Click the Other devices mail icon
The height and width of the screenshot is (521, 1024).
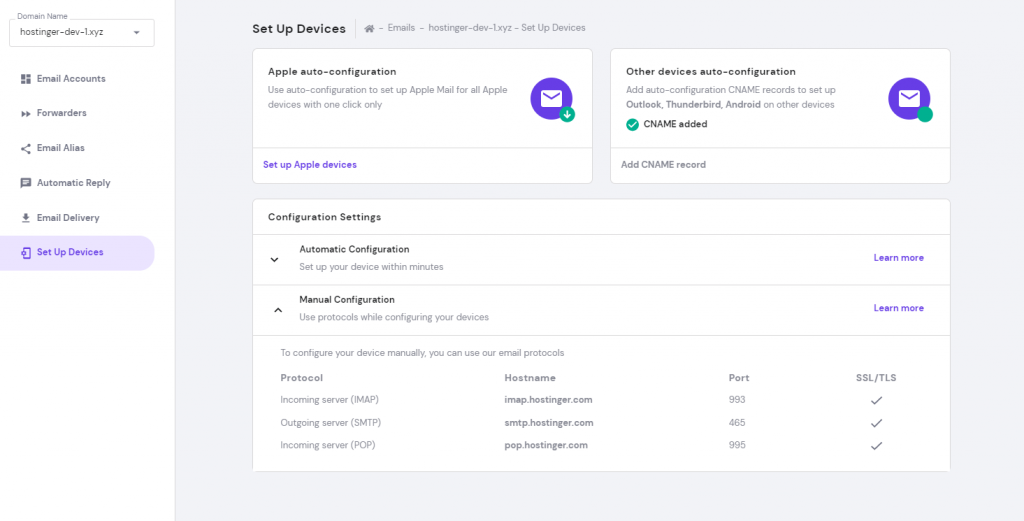[x=909, y=98]
